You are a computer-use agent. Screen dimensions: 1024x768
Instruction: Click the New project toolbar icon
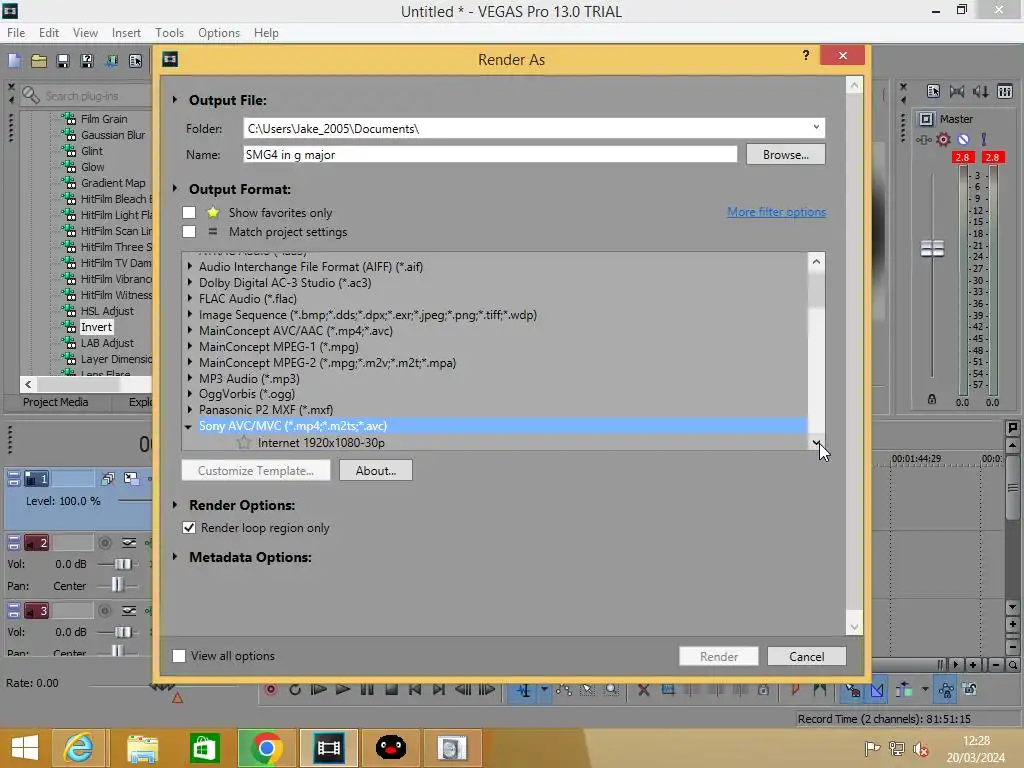(14, 61)
